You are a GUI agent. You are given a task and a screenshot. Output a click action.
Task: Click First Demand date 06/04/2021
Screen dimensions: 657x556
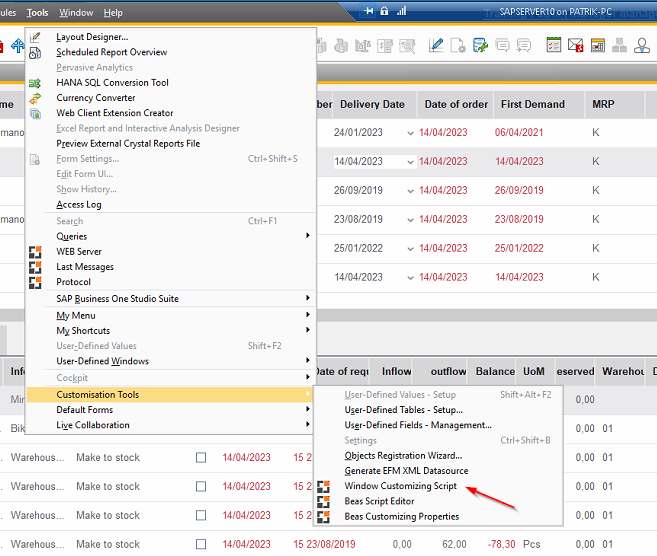[519, 133]
